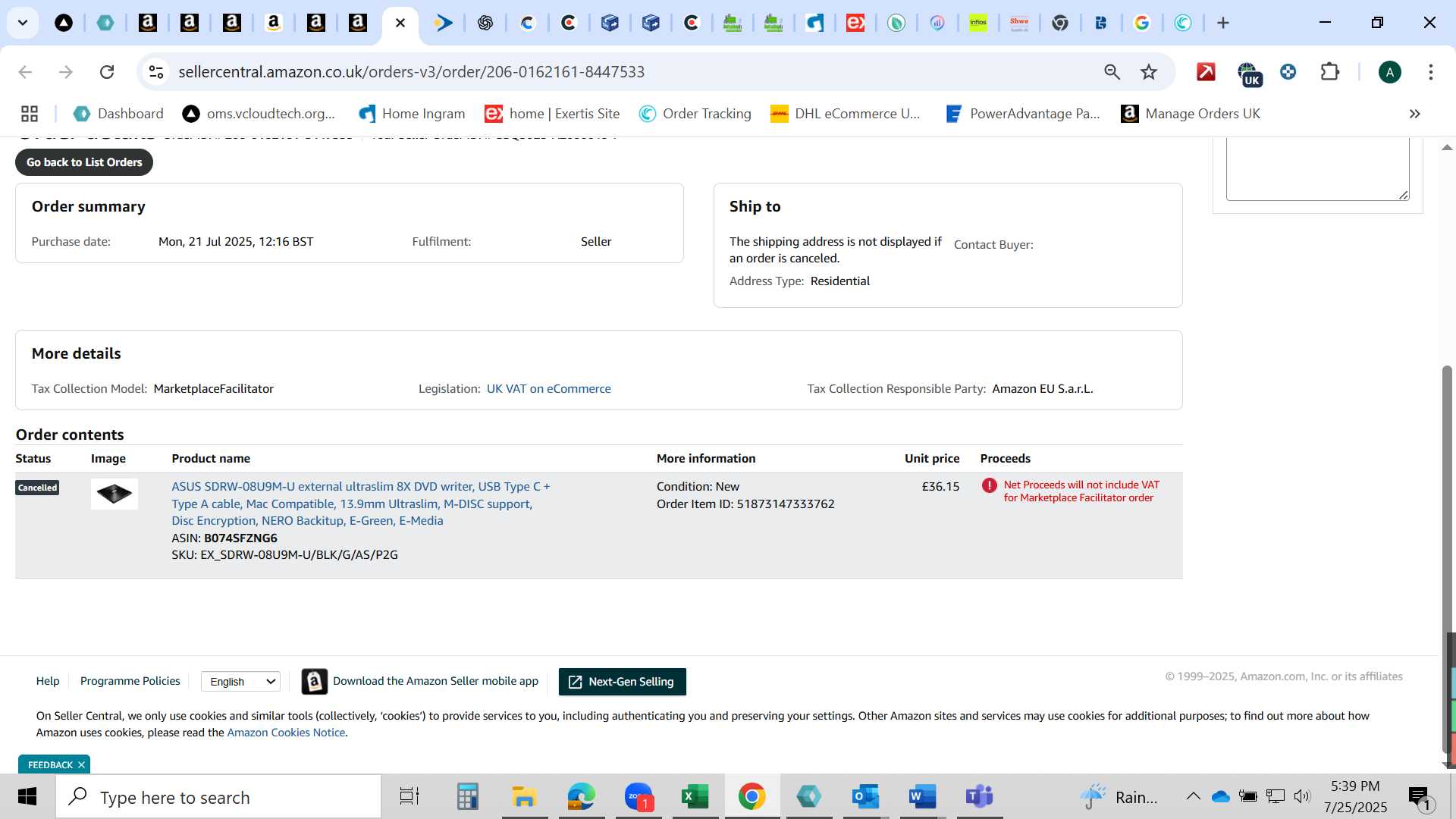Open Programme Policies link
Viewport: 1456px width, 819px height.
[130, 681]
